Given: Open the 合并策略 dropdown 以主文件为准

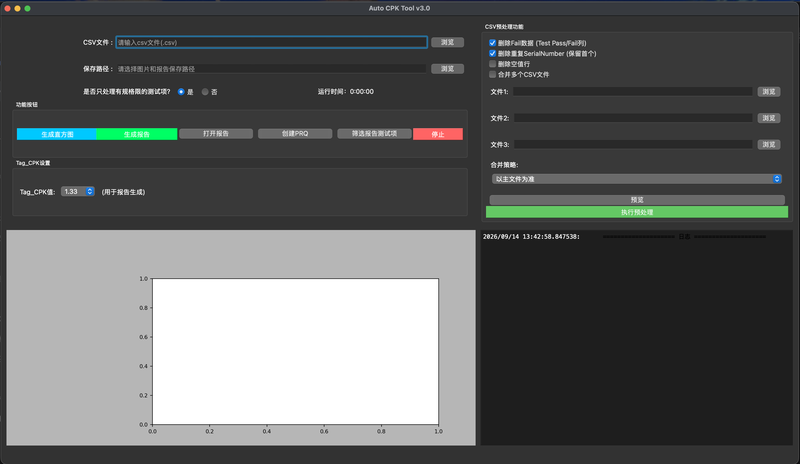Looking at the screenshot, I should 637,179.
